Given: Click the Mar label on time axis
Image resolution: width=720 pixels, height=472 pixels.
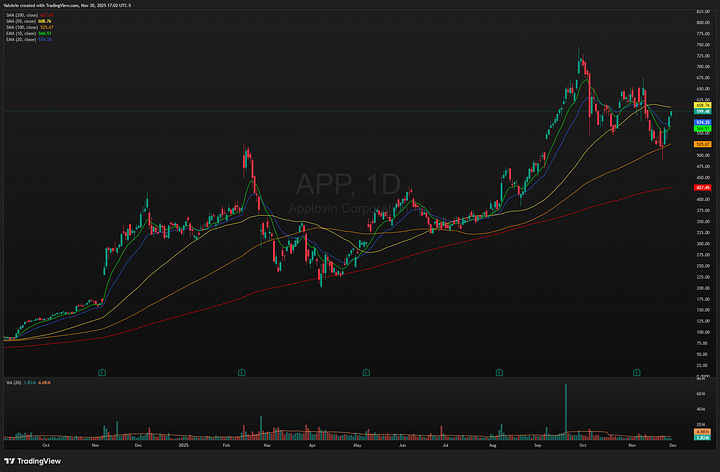Looking at the screenshot, I should click(x=267, y=445).
